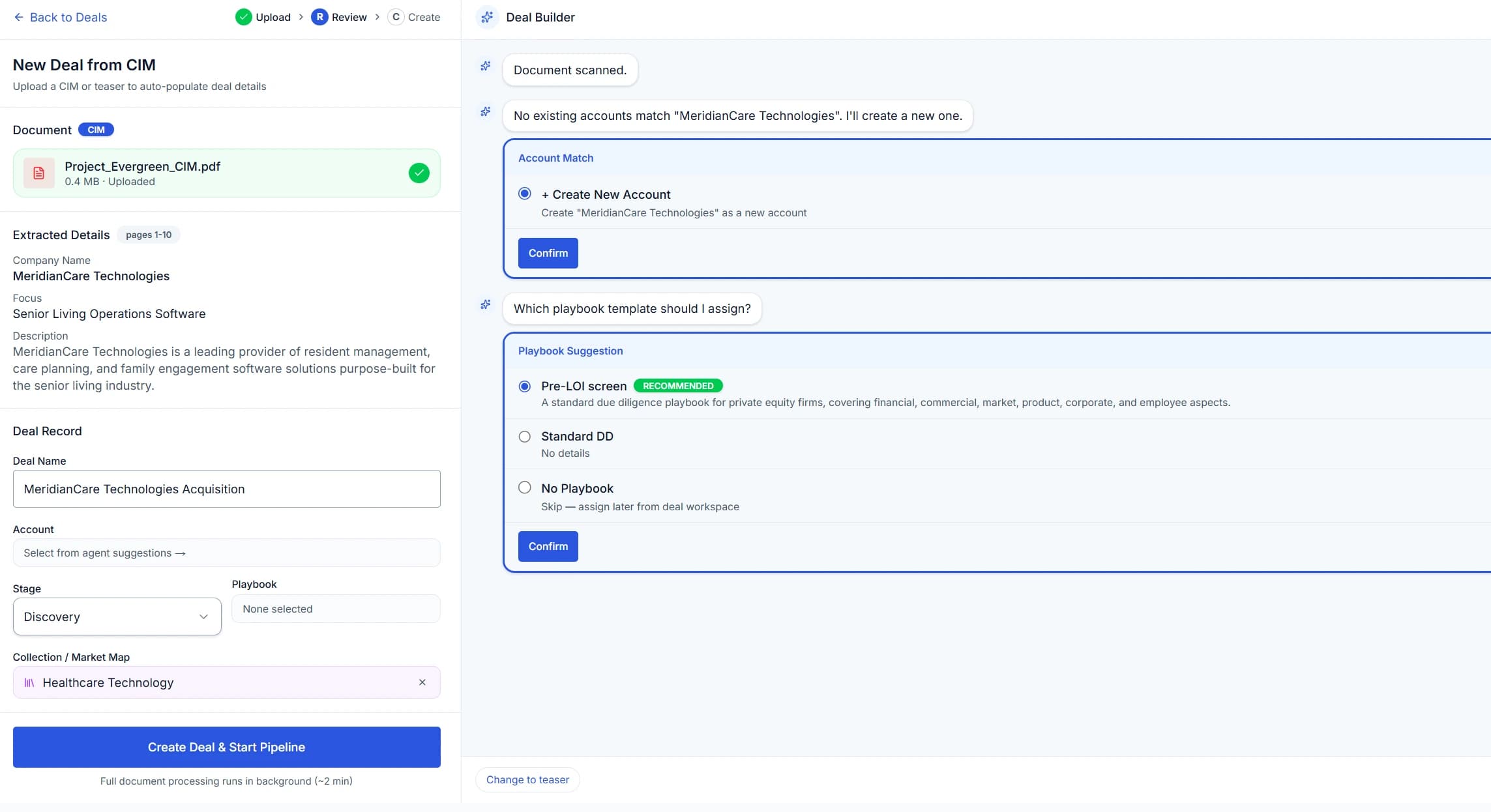This screenshot has width=1491, height=812.
Task: Click the Deal Builder sparkle icon in header
Action: [x=486, y=17]
